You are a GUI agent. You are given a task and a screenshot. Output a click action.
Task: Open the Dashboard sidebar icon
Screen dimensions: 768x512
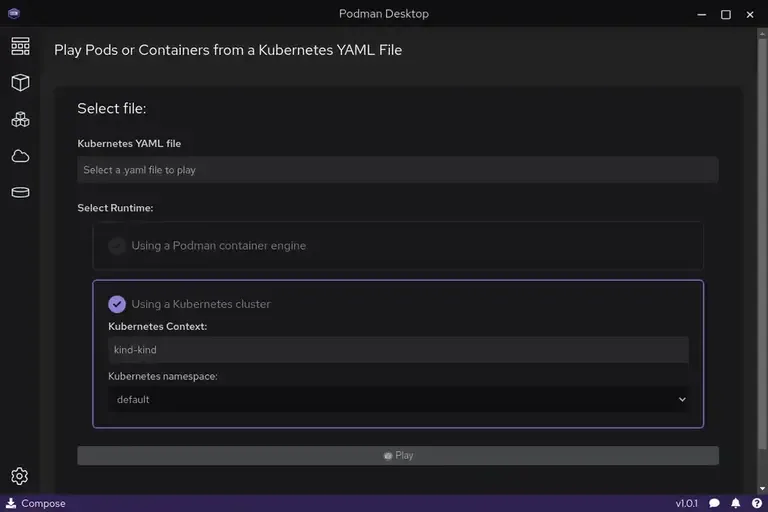coord(20,46)
